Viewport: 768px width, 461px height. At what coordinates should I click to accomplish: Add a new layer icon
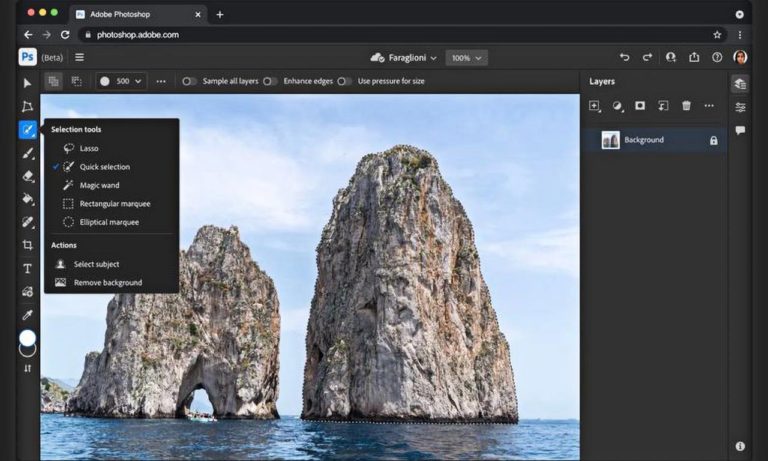[x=594, y=106]
